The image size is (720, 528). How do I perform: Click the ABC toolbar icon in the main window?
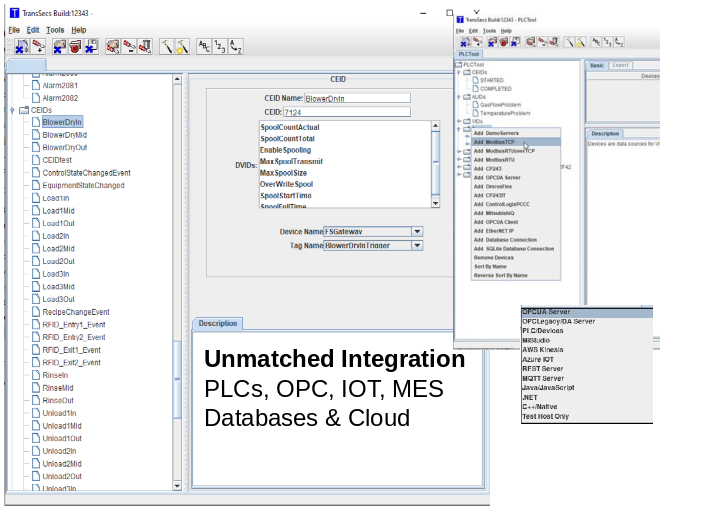tap(203, 47)
